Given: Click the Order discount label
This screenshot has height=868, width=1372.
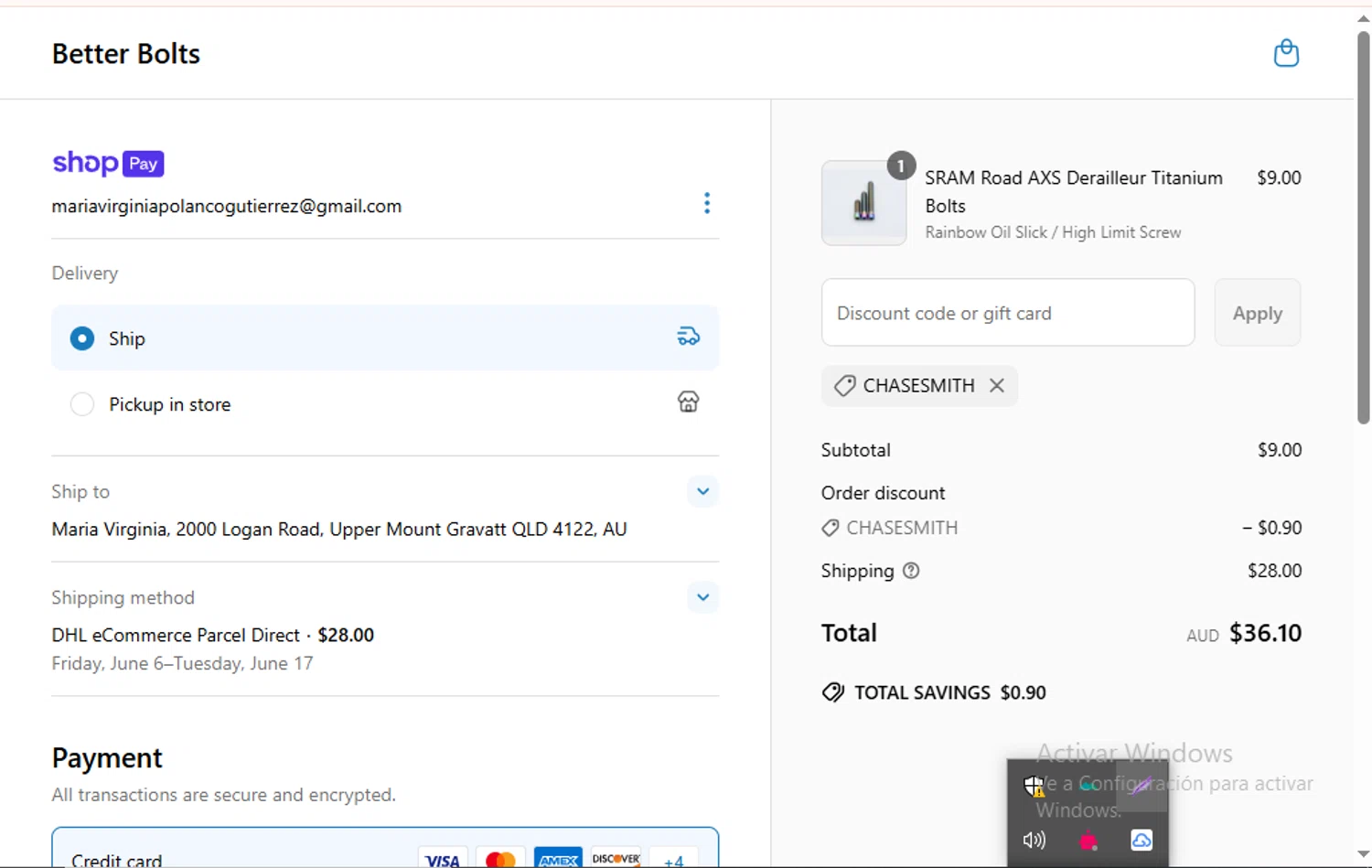Looking at the screenshot, I should click(x=883, y=493).
